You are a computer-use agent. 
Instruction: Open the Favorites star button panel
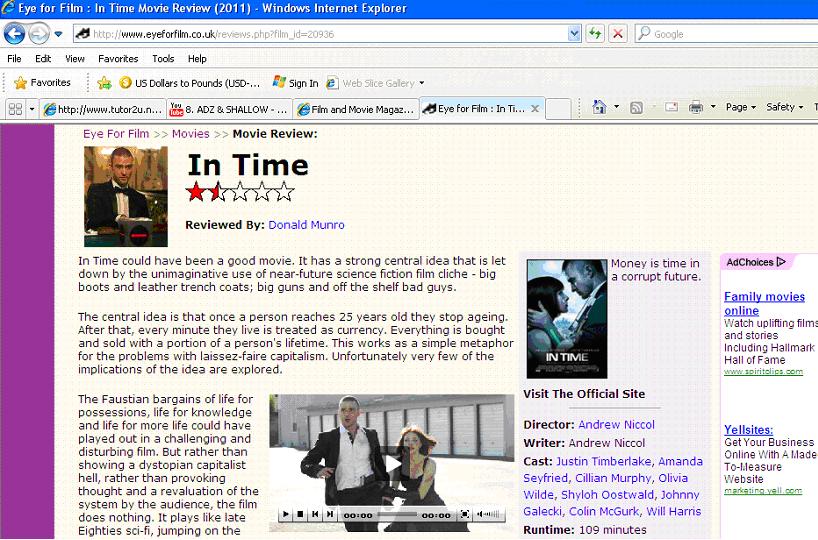pos(42,82)
